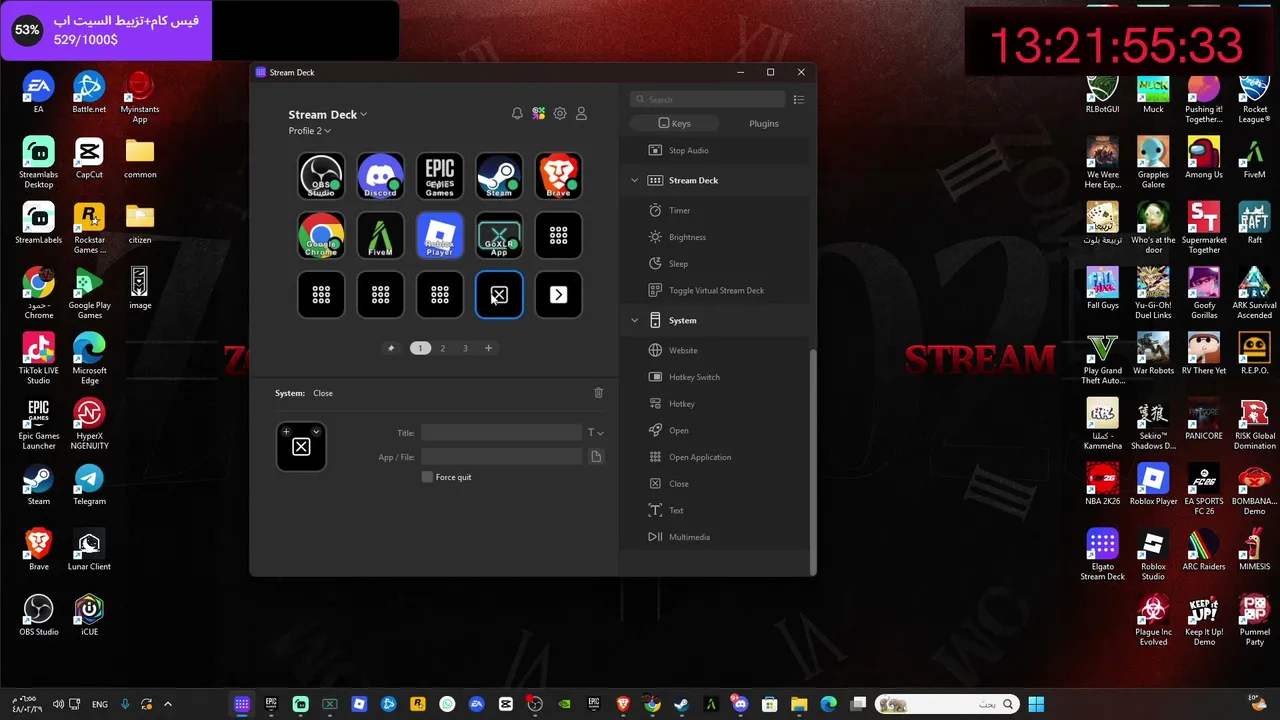This screenshot has height=720, width=1280.
Task: Open Stream Deck preferences gear
Action: click(x=560, y=114)
